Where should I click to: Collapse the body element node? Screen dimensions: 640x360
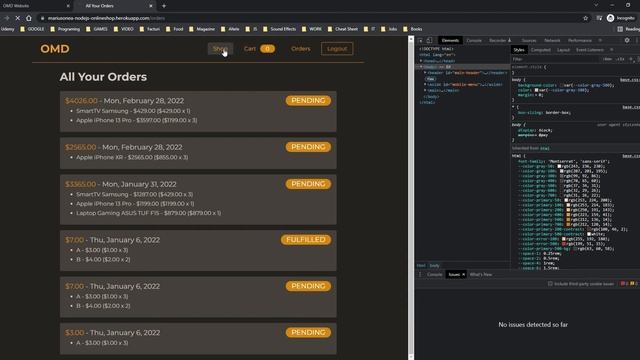pos(421,67)
